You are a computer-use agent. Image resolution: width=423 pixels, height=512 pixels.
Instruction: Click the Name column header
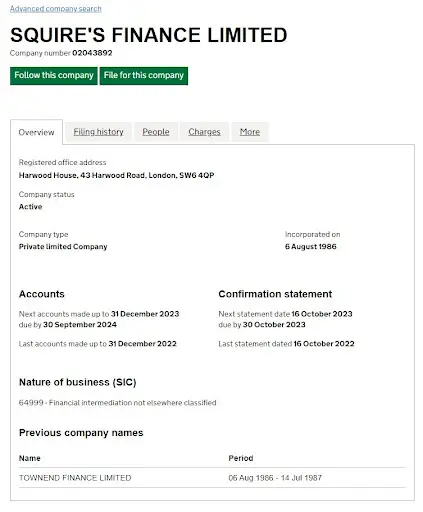click(x=30, y=458)
